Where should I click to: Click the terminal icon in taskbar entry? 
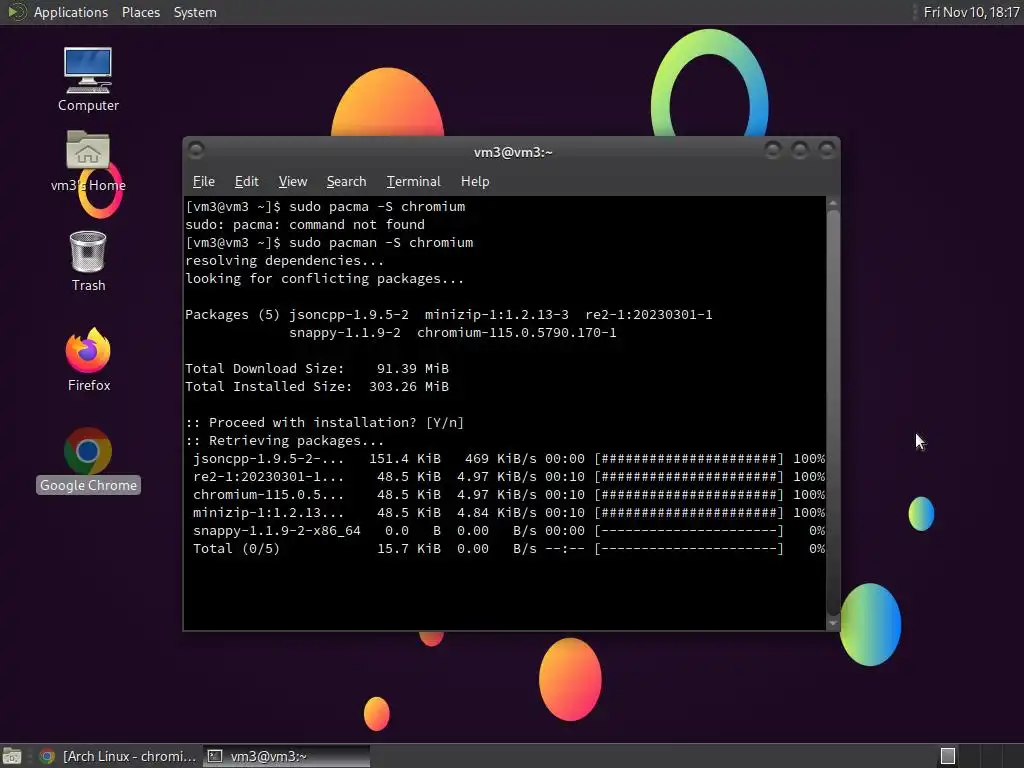click(215, 756)
